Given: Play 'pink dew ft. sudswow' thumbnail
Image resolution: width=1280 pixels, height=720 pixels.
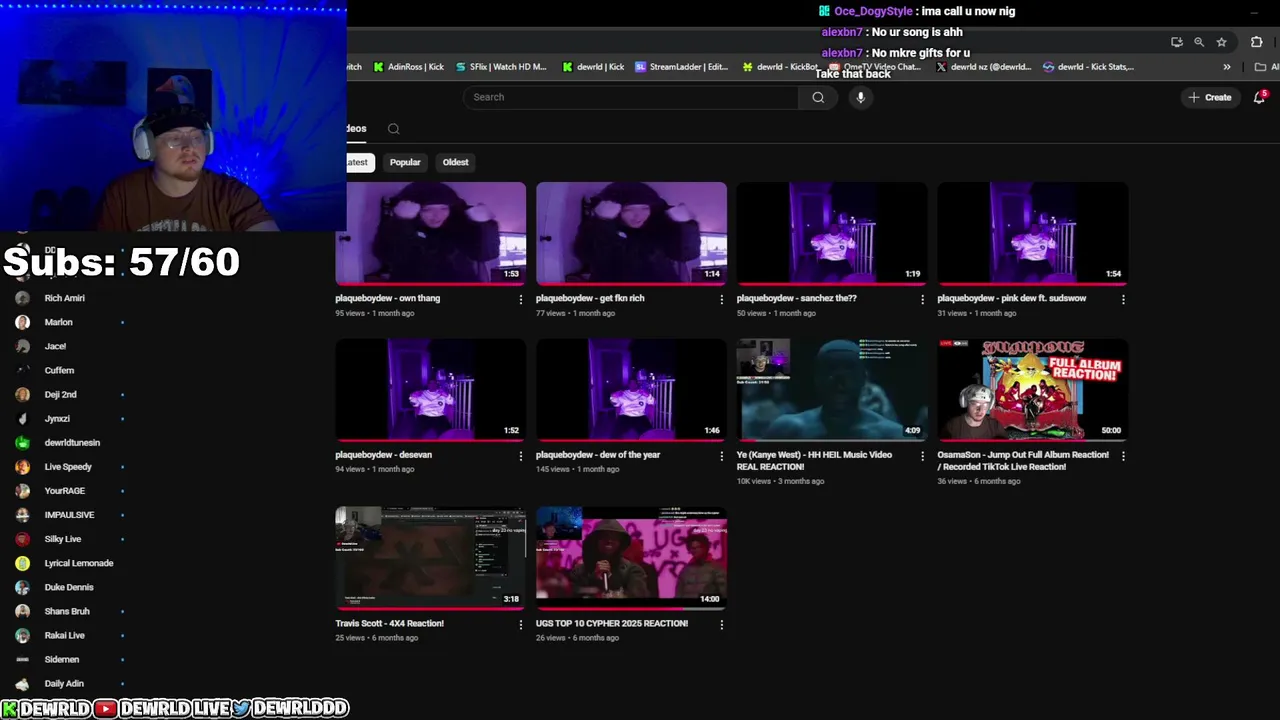Looking at the screenshot, I should [1033, 234].
